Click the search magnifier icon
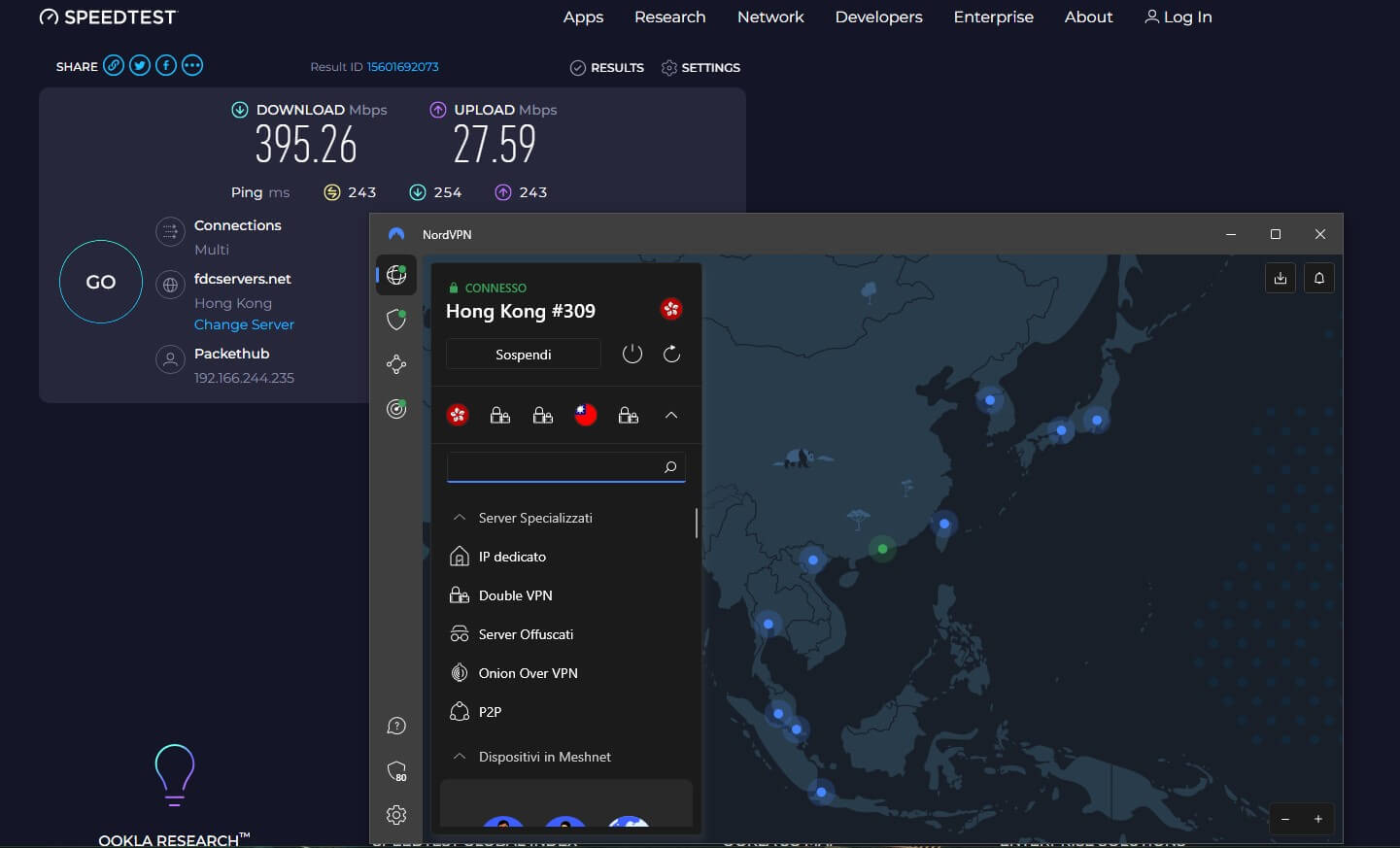The width and height of the screenshot is (1400, 848). [670, 467]
